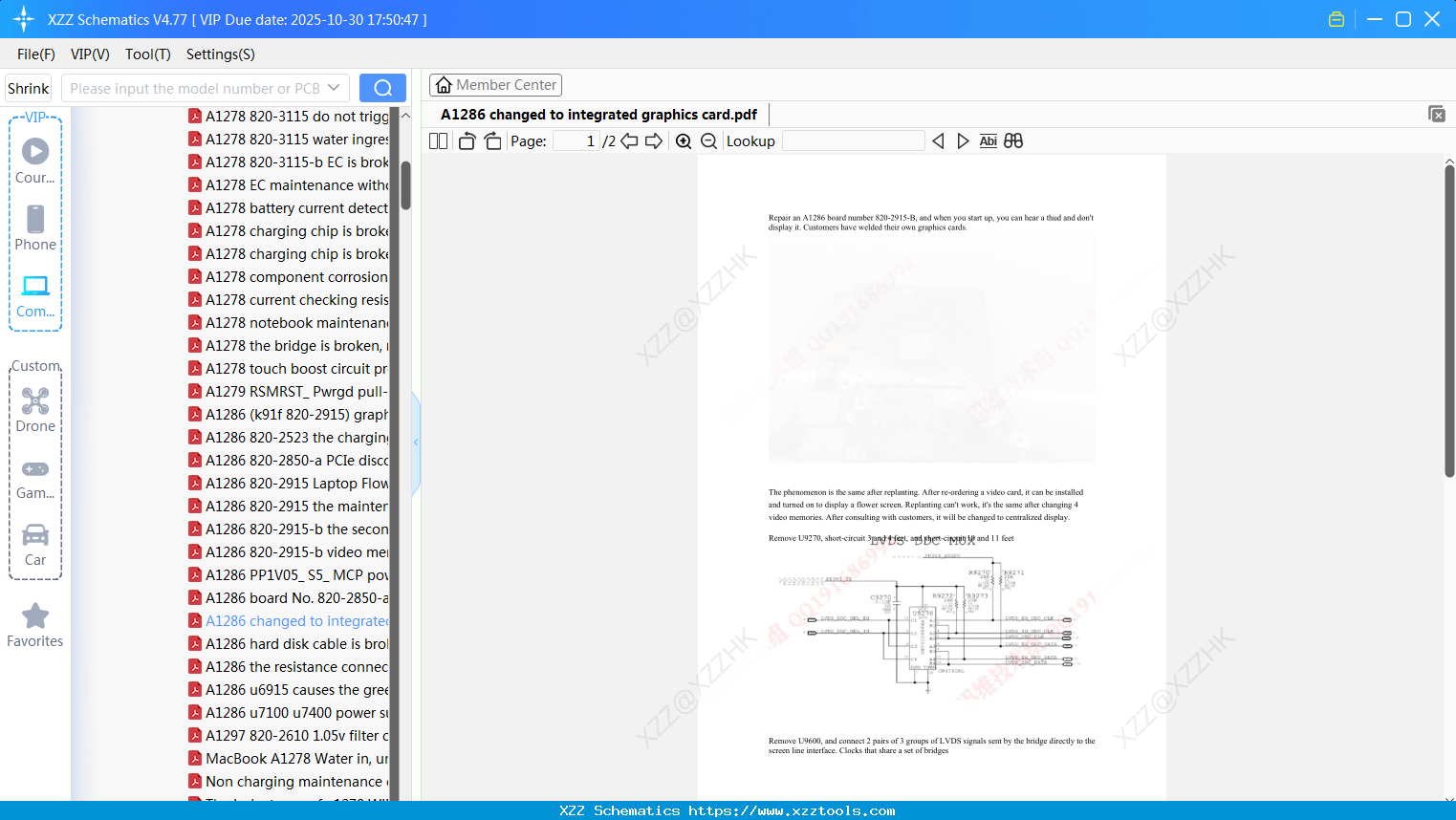Toggle the Abi whole-word match option
The height and width of the screenshot is (820, 1456).
[989, 141]
